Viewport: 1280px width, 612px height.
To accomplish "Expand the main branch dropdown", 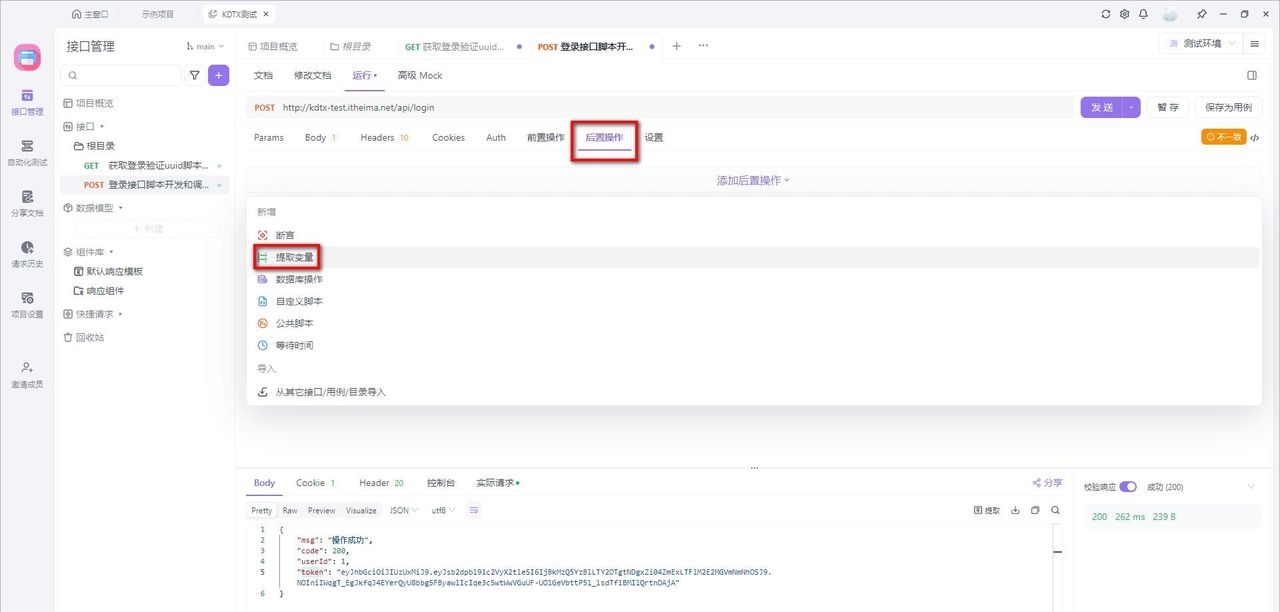I will 206,46.
